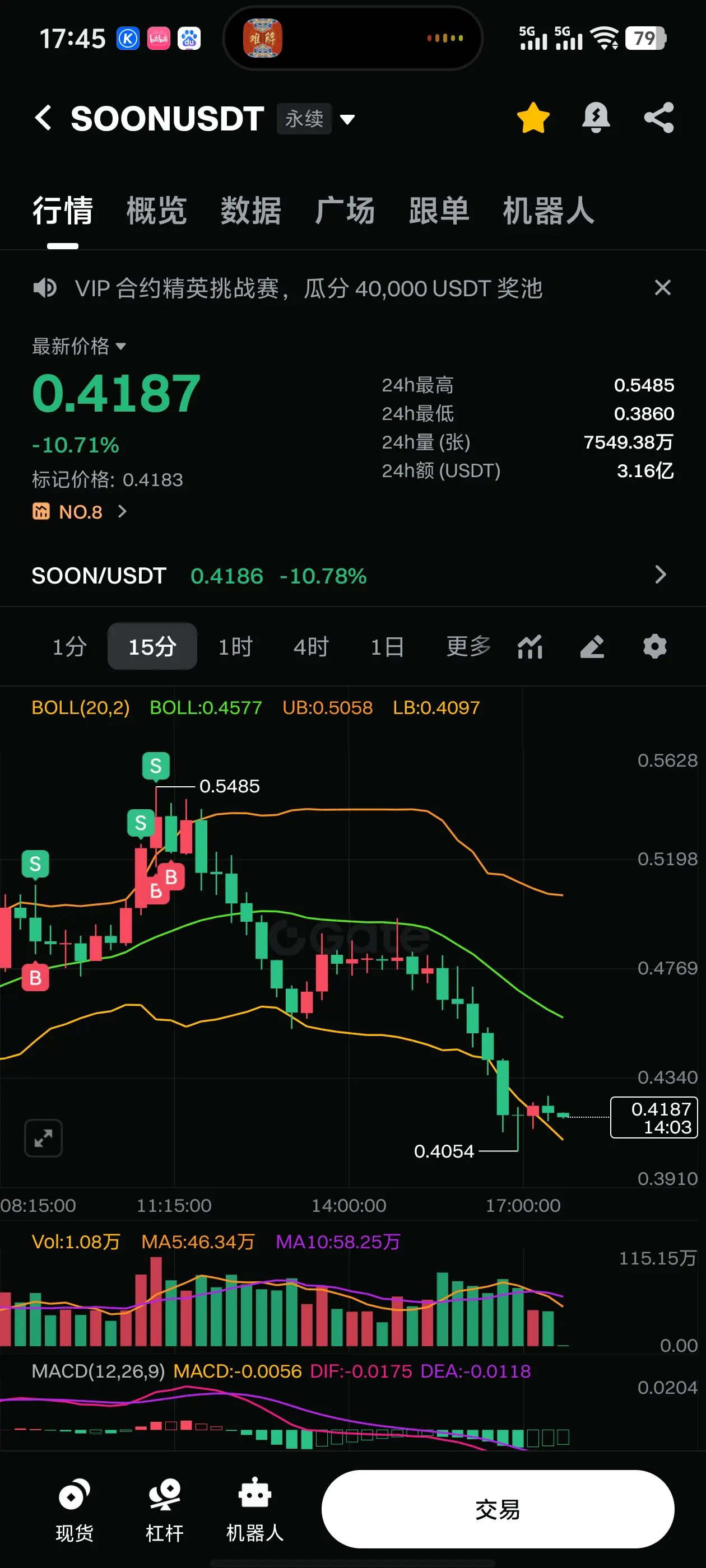The image size is (706, 1568).
Task: Tap the 0.4187 latest price
Action: [116, 393]
